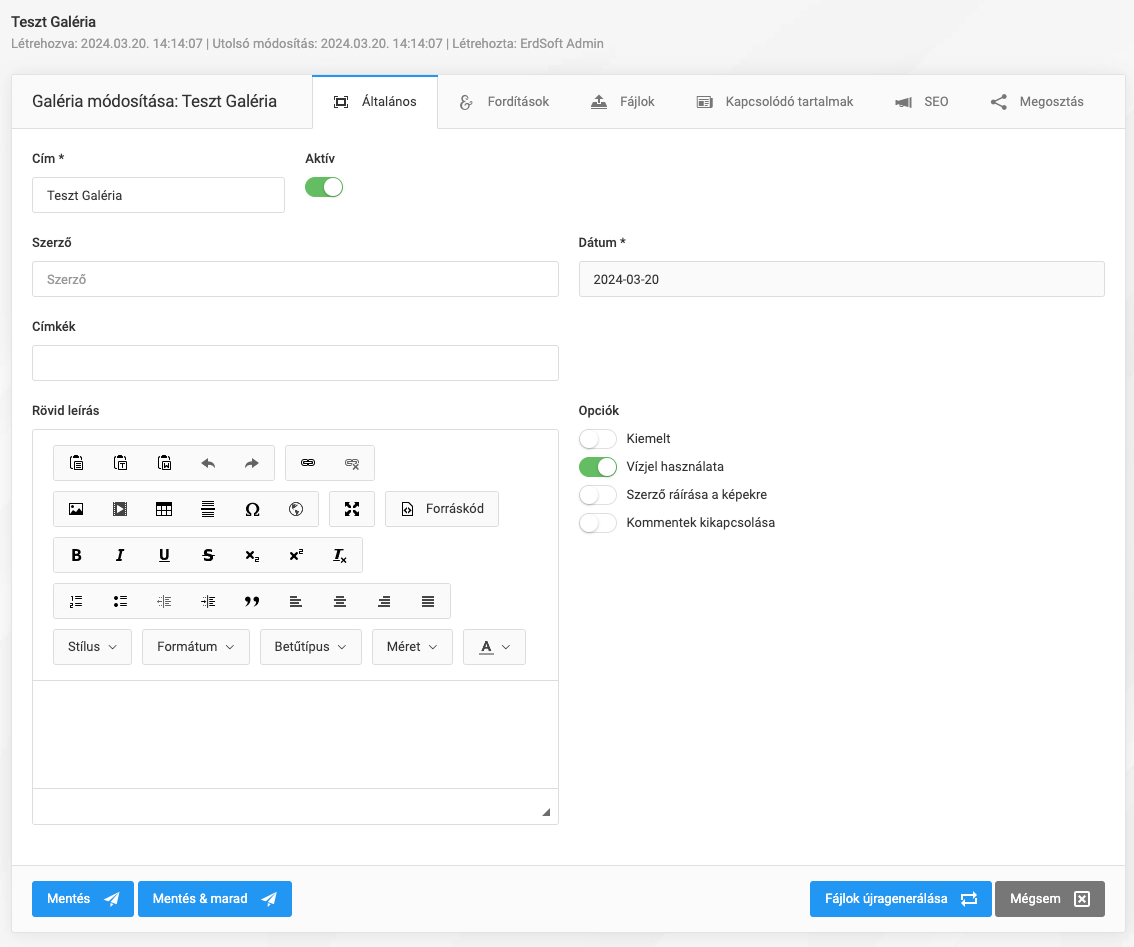1134x947 pixels.
Task: Click the Mégsem cancel button
Action: (1050, 899)
